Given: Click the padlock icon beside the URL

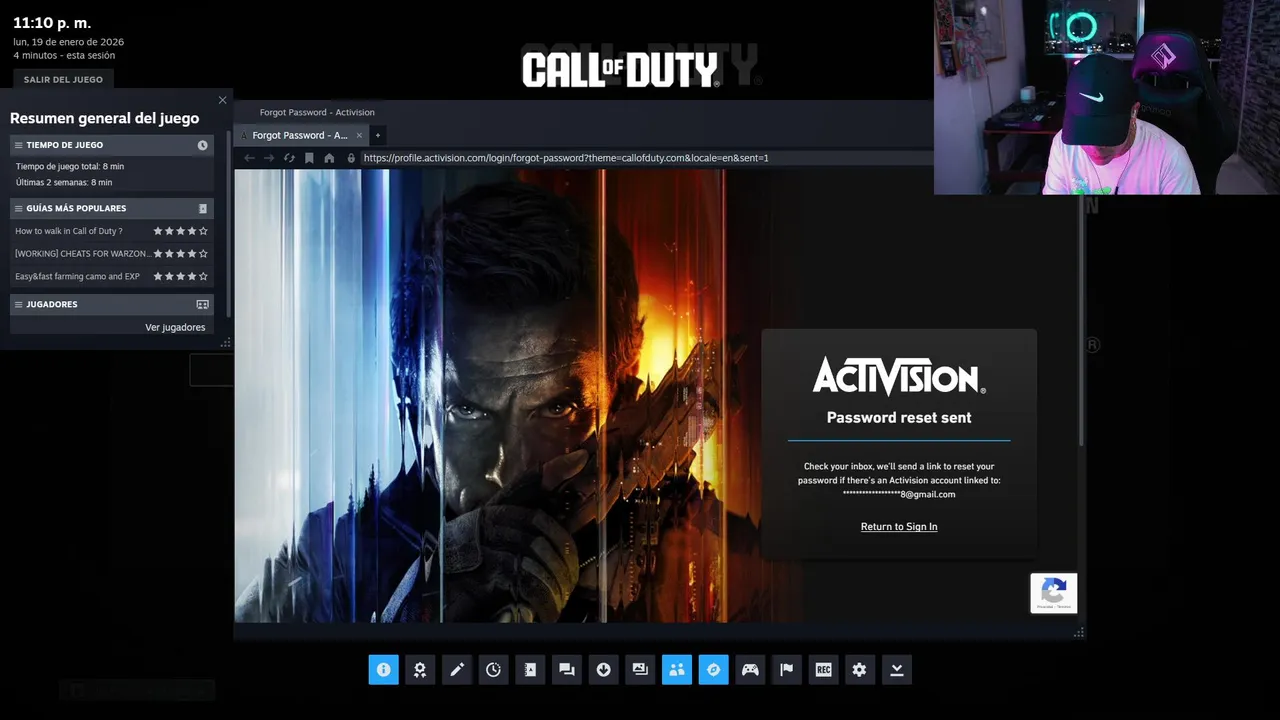Looking at the screenshot, I should (x=351, y=158).
